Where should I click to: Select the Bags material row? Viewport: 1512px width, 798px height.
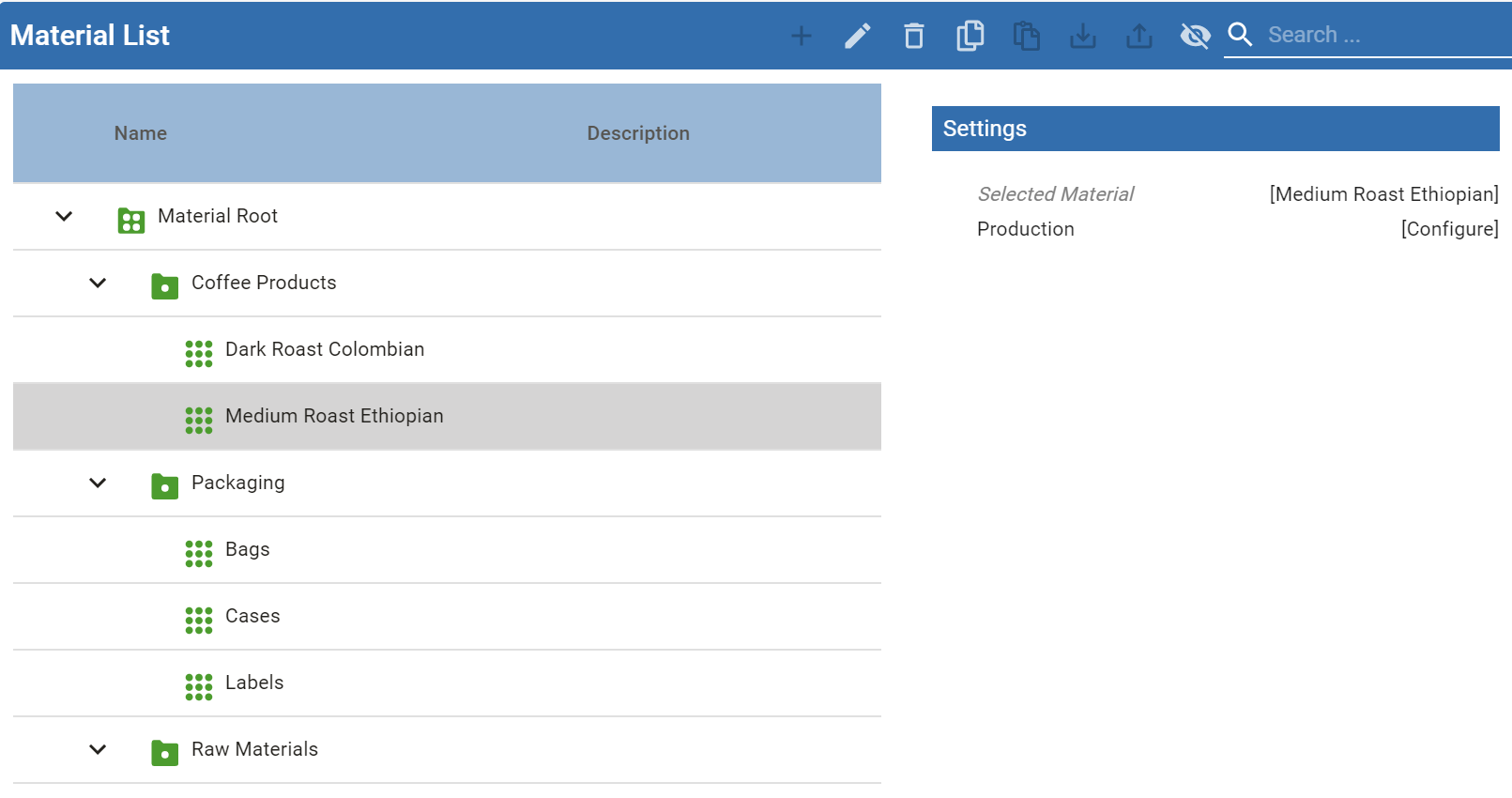(247, 549)
